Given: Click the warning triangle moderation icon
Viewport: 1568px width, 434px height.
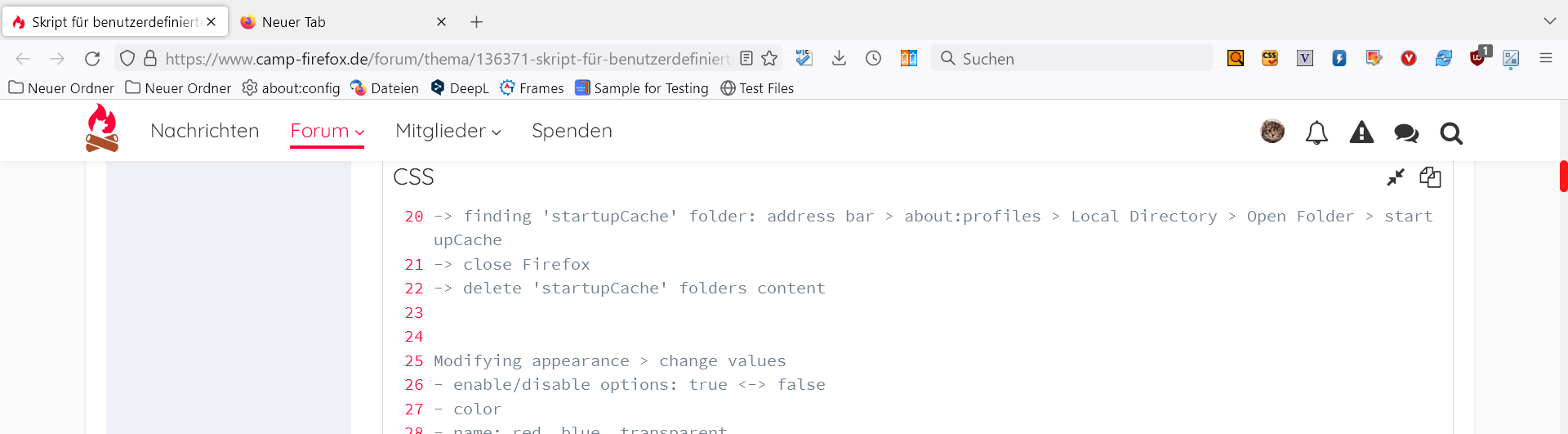Looking at the screenshot, I should click(1361, 132).
